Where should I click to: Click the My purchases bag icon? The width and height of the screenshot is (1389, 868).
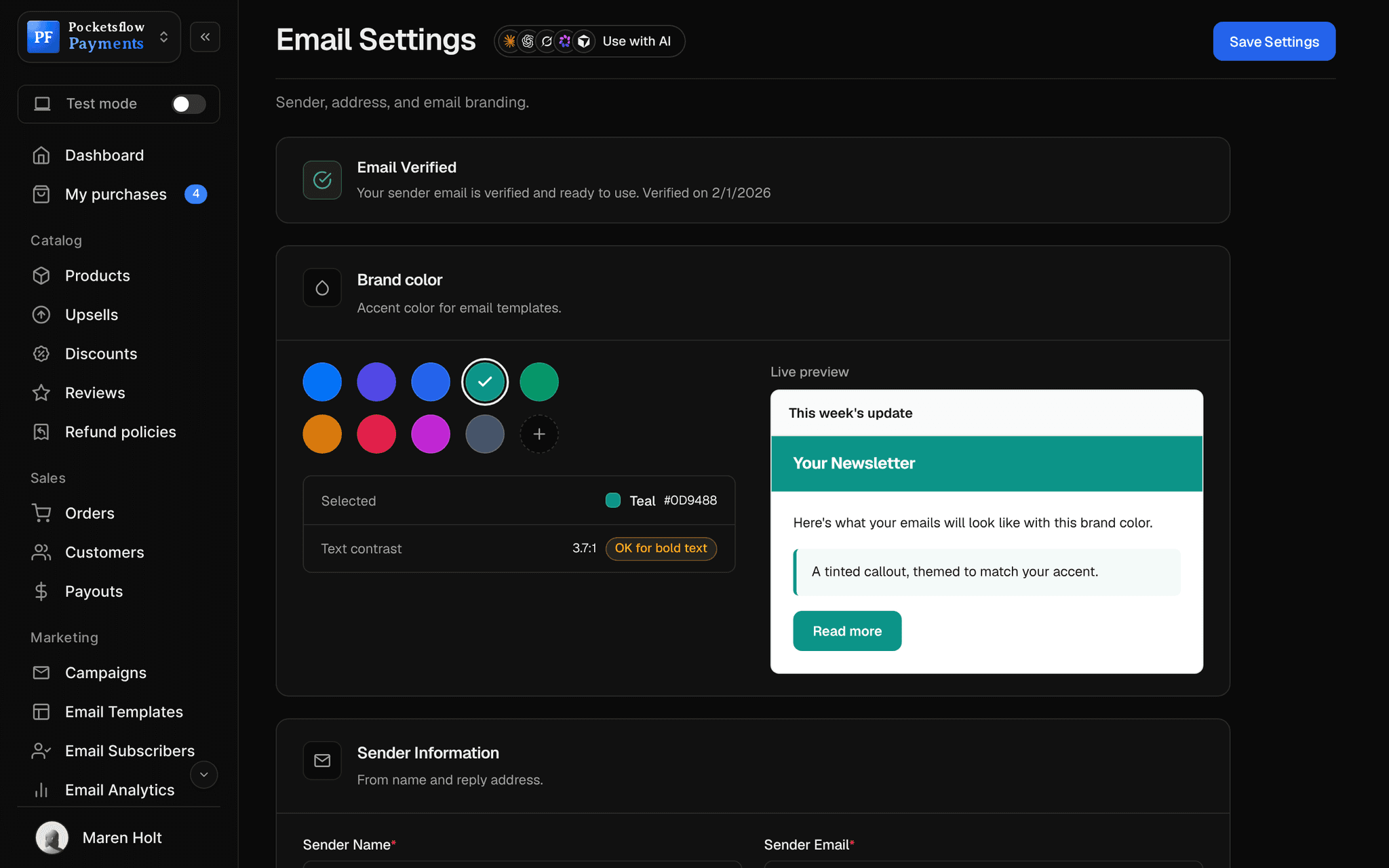coord(41,195)
